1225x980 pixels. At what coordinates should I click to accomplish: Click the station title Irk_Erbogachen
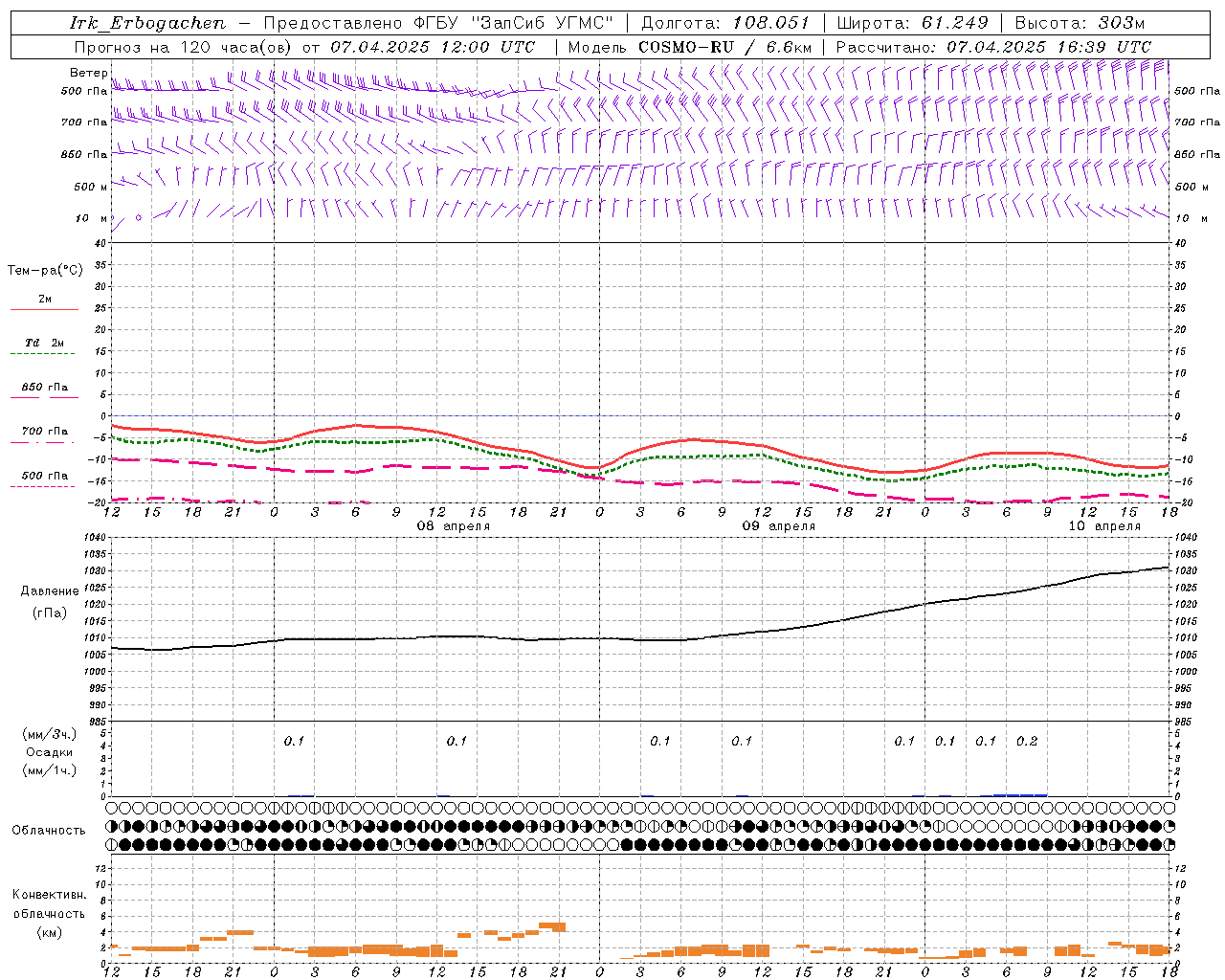[147, 23]
